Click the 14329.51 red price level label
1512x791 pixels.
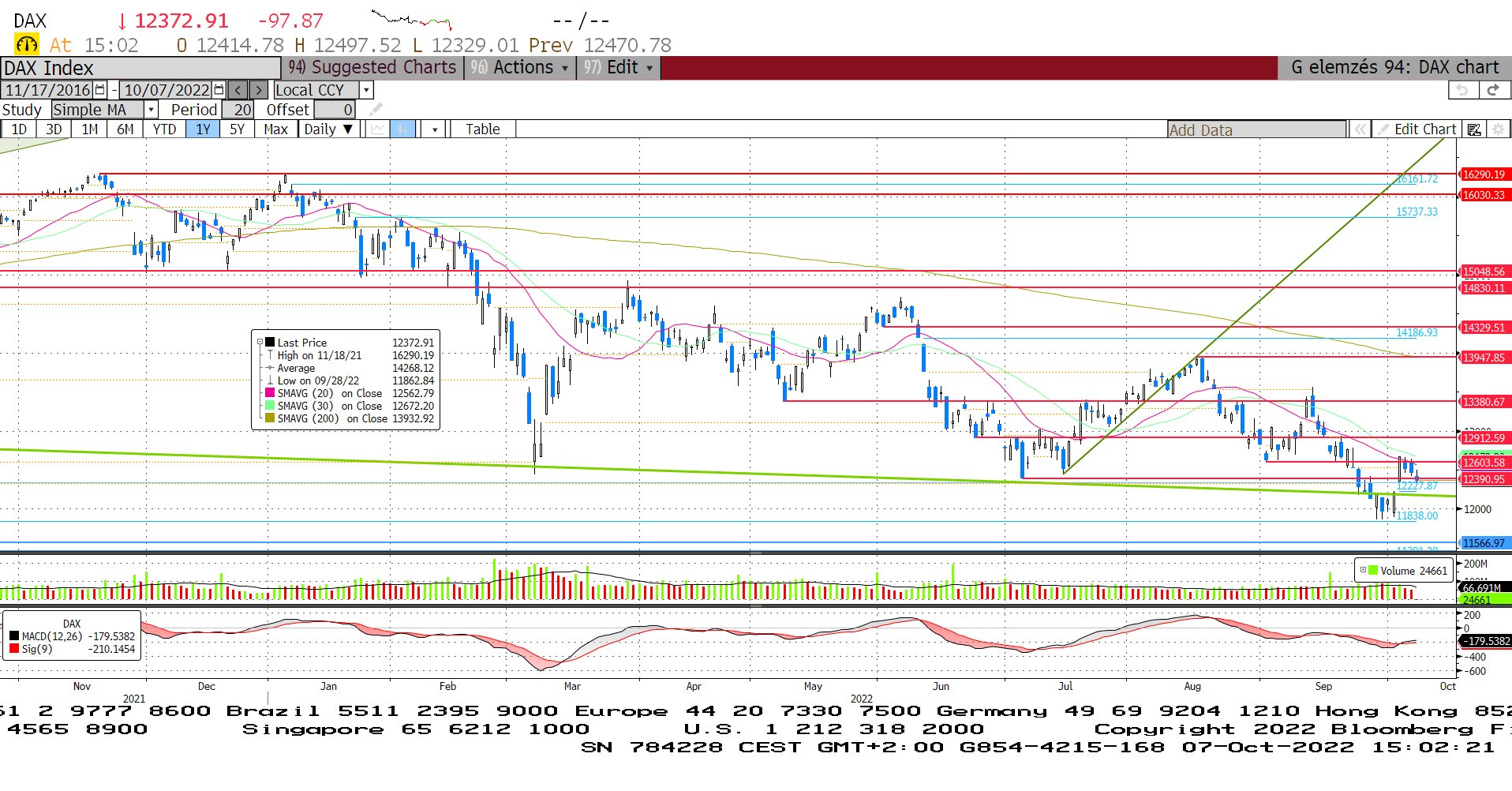[1484, 328]
